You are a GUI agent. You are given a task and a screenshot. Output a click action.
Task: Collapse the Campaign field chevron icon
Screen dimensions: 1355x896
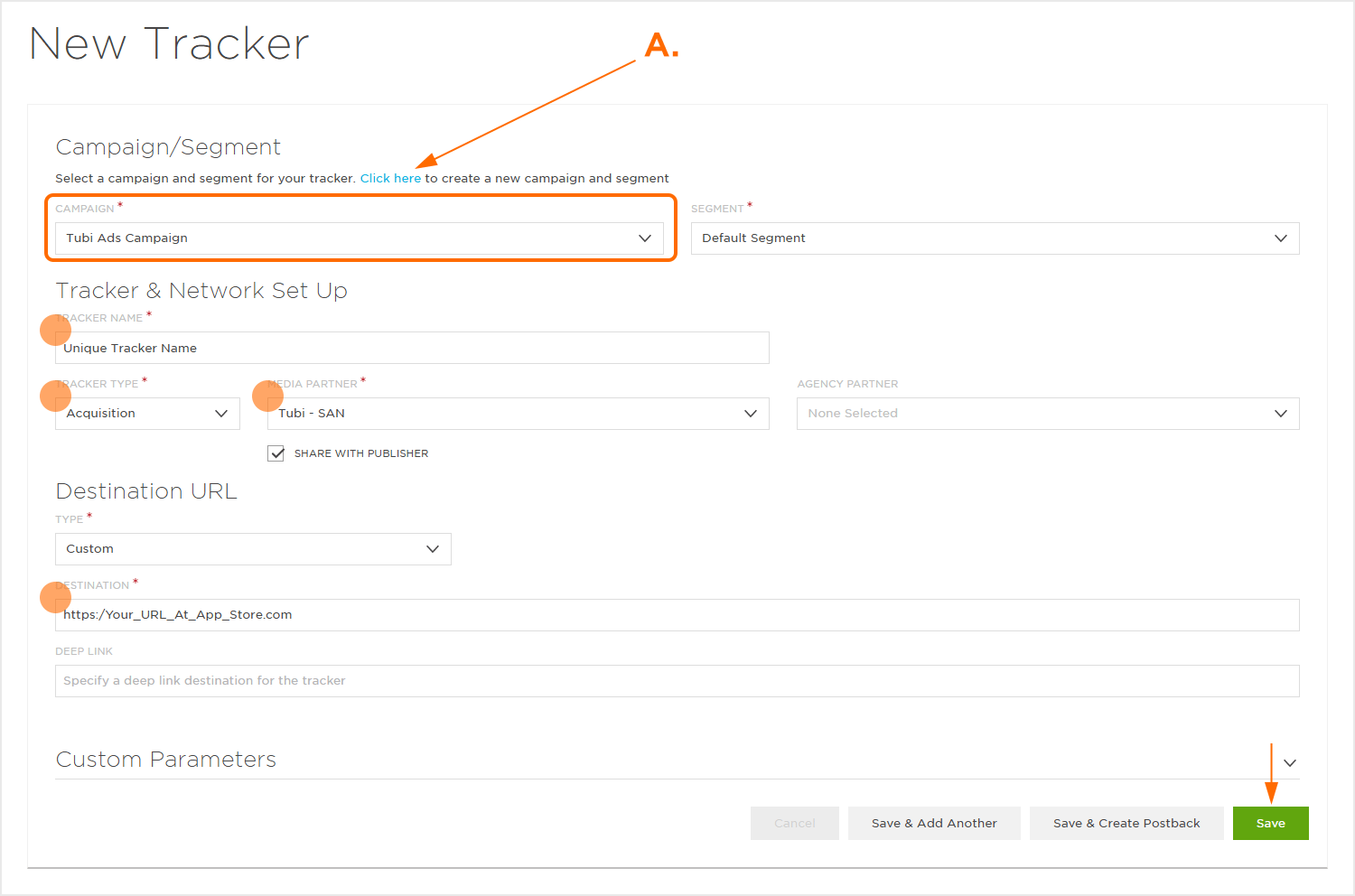point(645,238)
